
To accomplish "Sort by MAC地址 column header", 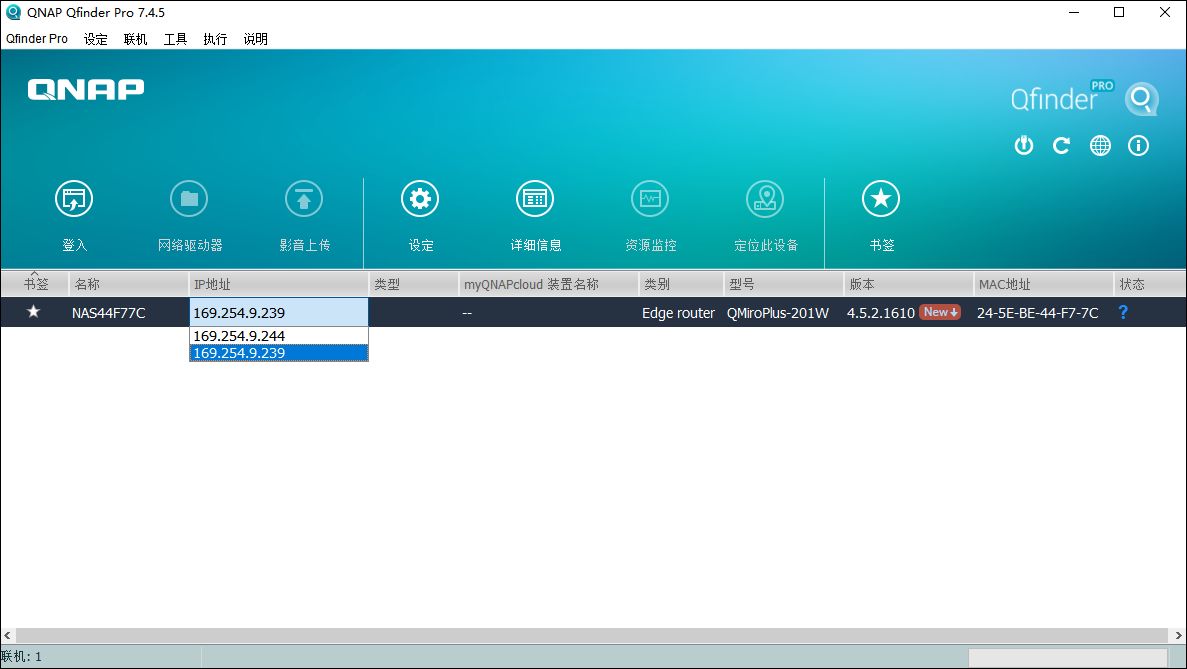I will coord(1043,284).
